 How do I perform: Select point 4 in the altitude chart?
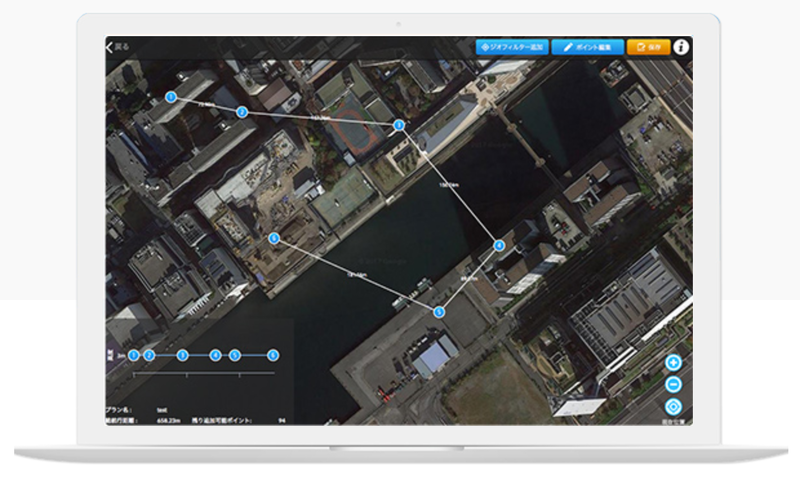tap(215, 355)
